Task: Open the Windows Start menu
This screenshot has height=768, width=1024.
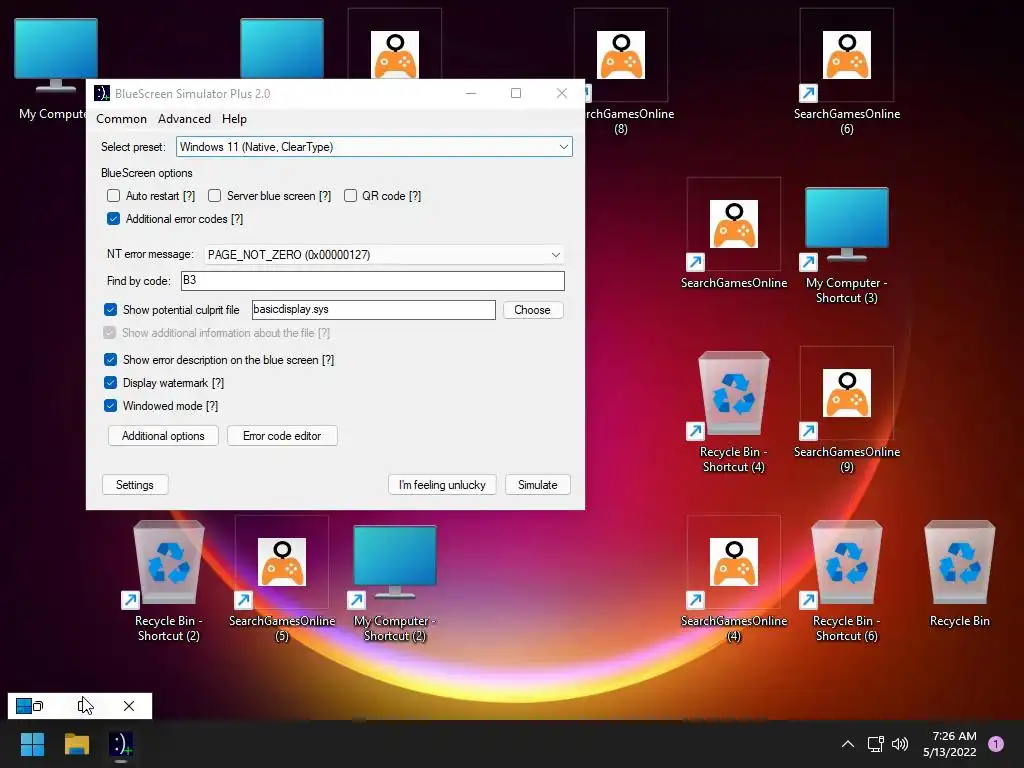Action: (x=32, y=744)
